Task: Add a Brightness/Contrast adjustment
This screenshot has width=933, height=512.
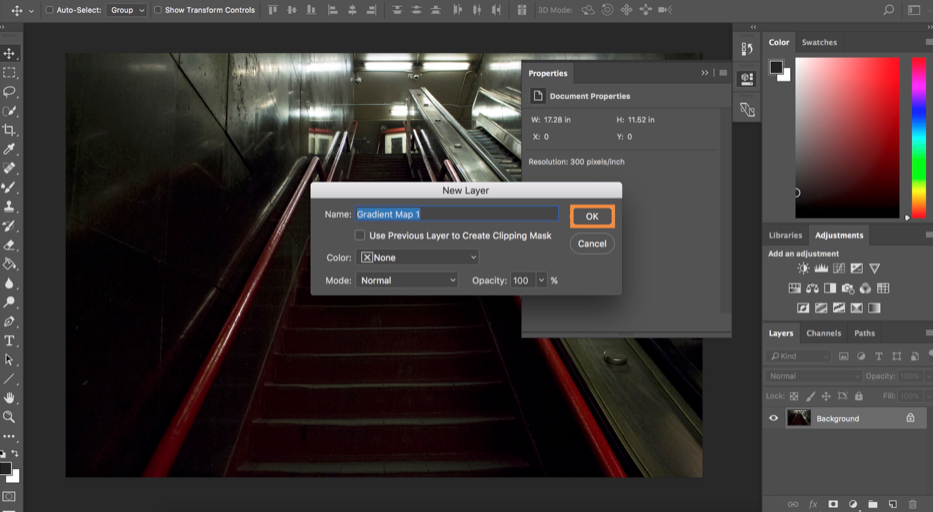Action: point(803,269)
